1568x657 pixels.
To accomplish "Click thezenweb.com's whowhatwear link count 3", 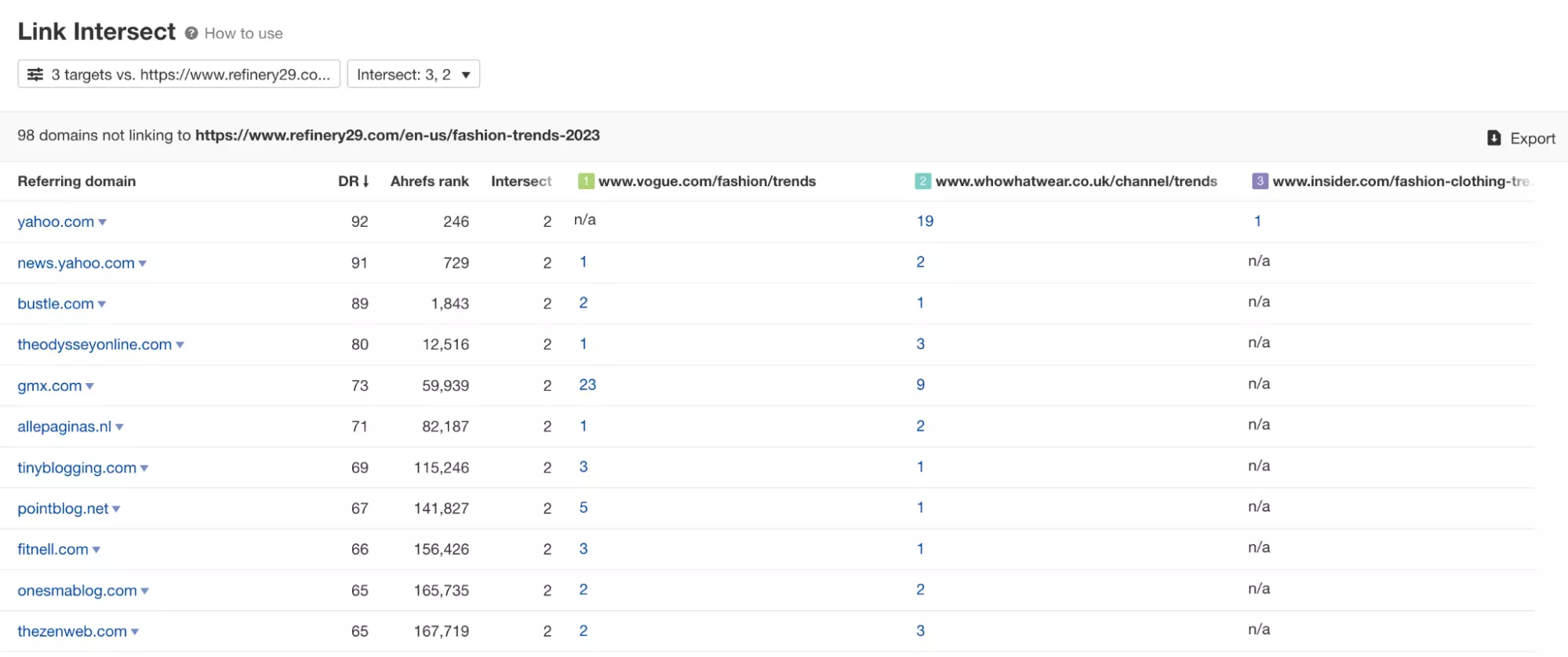I will point(921,630).
